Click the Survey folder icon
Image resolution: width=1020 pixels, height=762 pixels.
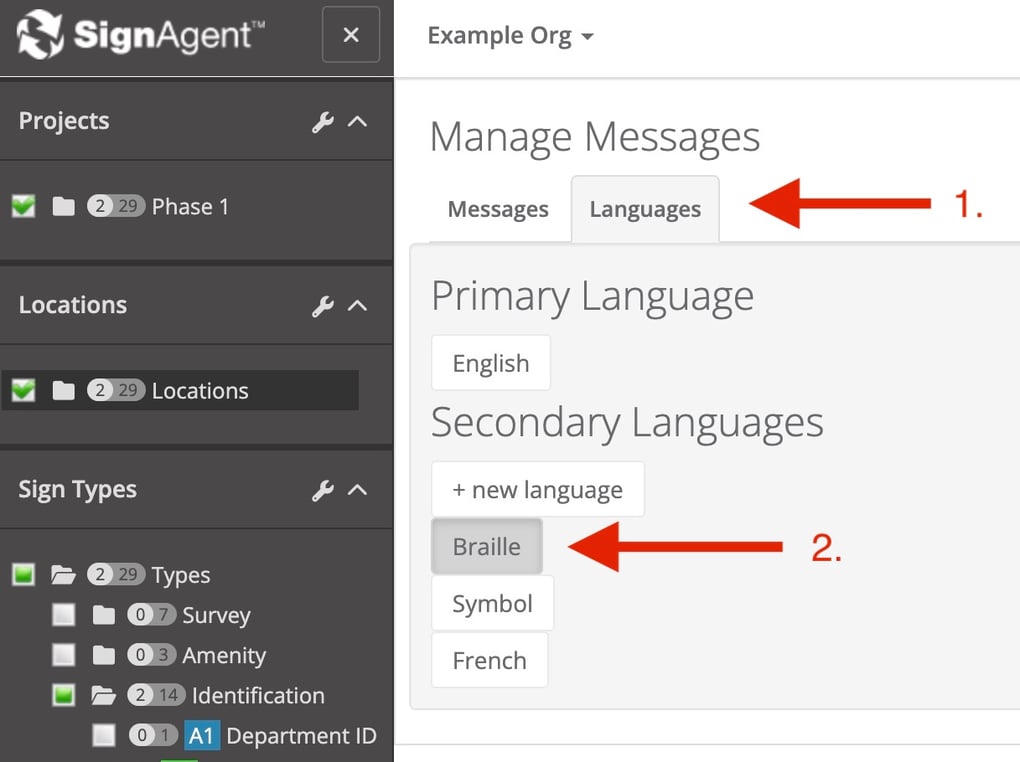coord(104,616)
